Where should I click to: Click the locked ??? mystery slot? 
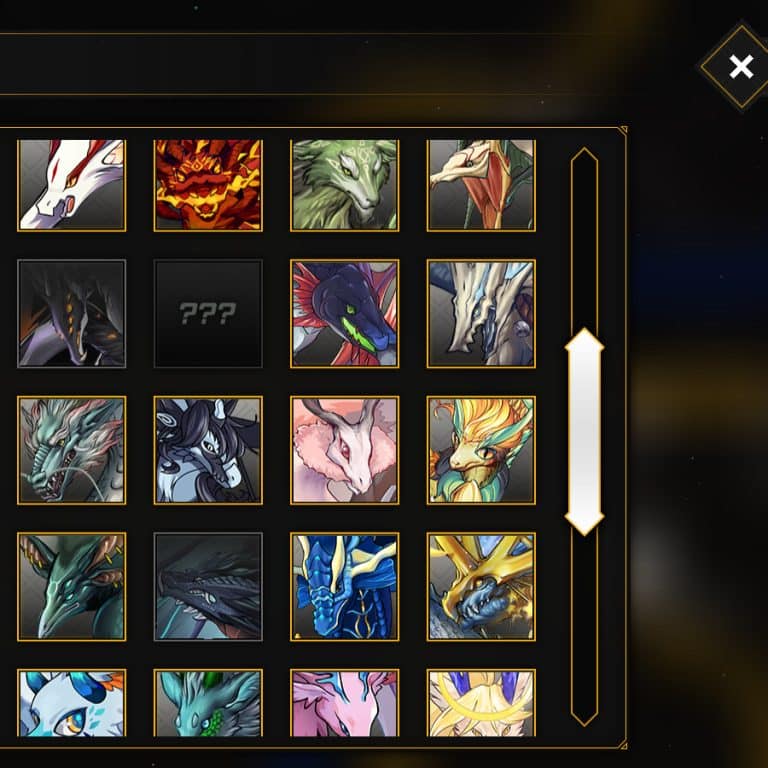click(x=208, y=313)
